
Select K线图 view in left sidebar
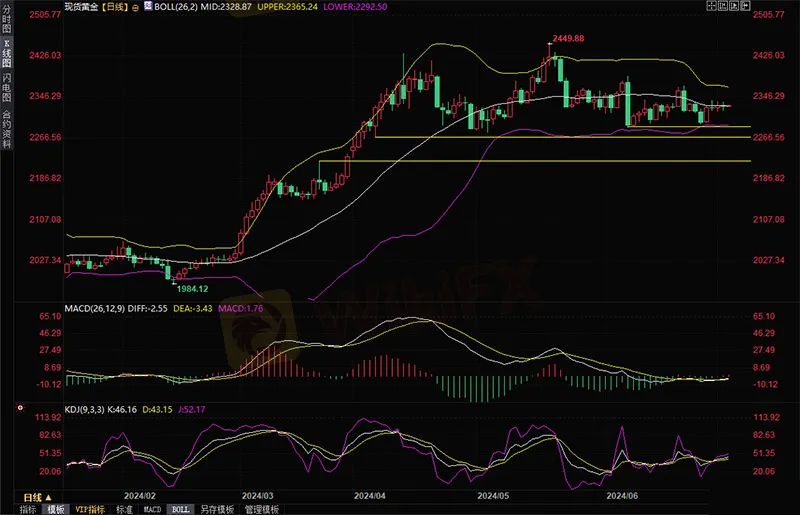[x=7, y=56]
